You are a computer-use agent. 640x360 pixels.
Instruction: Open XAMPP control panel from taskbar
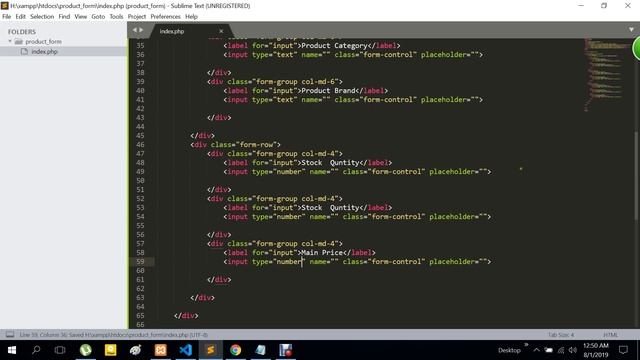[x=160, y=350]
